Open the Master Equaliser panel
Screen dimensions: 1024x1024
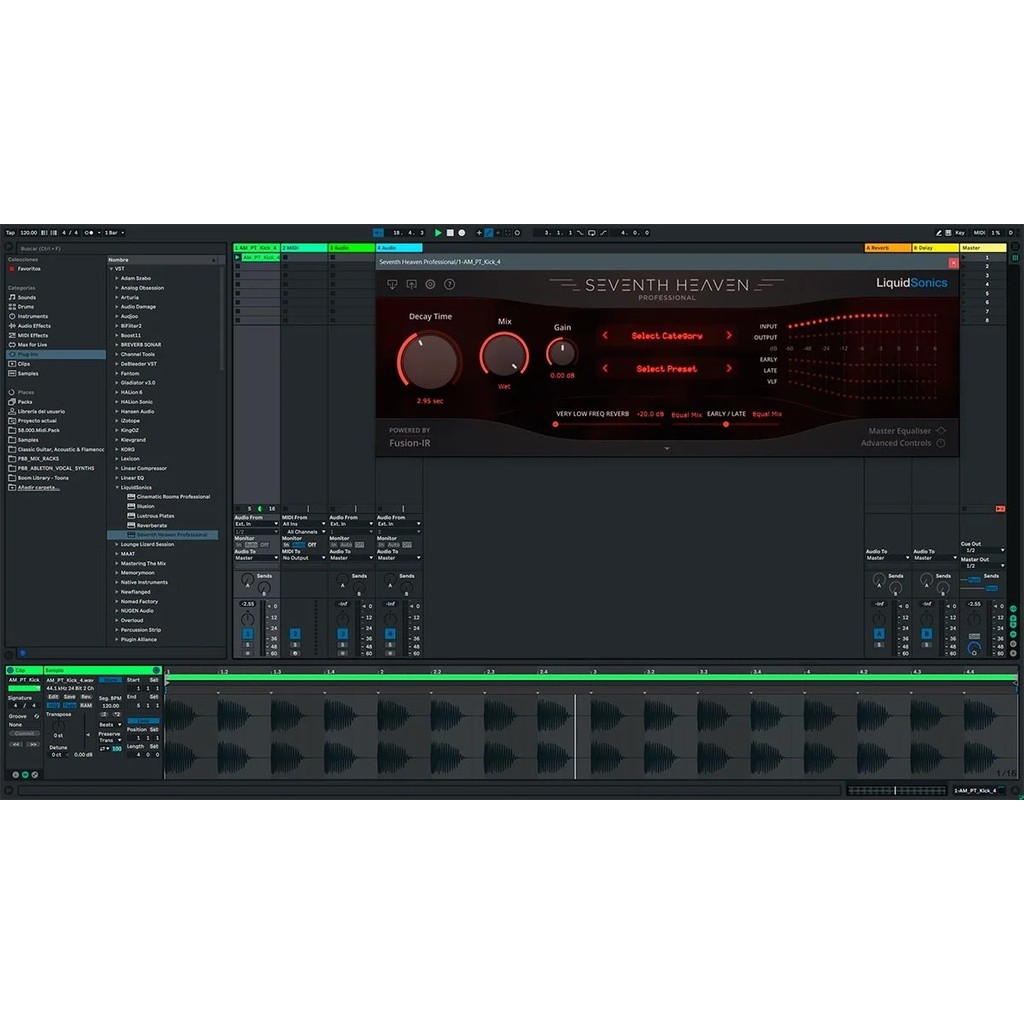click(x=907, y=430)
